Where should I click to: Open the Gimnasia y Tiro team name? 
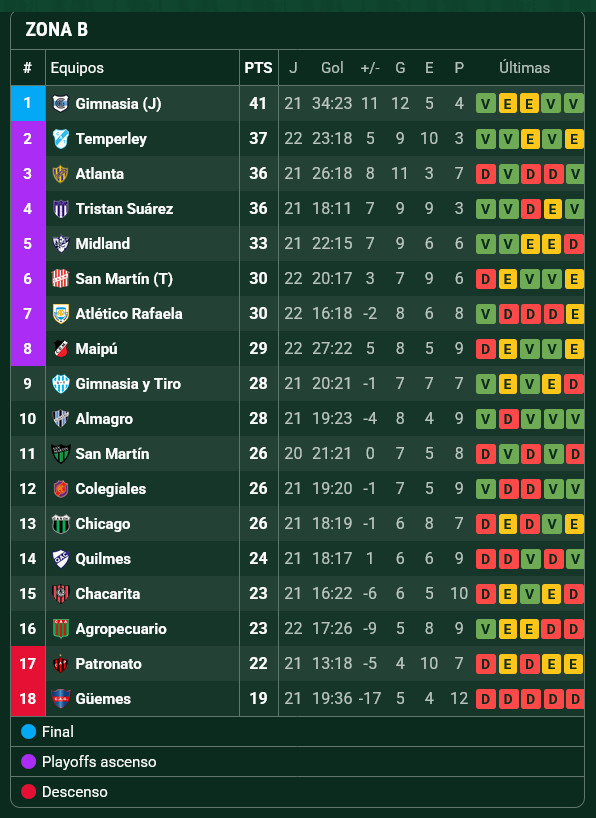pyautogui.click(x=128, y=384)
